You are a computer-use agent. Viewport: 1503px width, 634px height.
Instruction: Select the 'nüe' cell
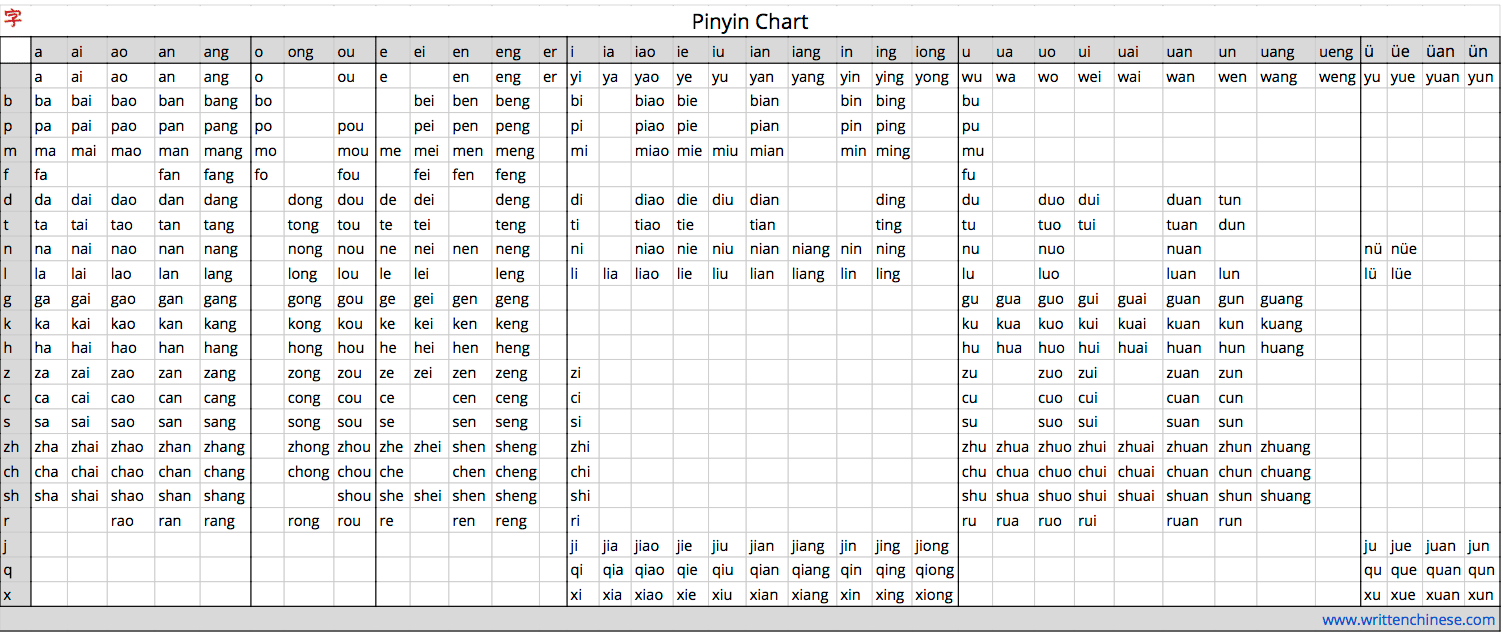coord(1403,249)
